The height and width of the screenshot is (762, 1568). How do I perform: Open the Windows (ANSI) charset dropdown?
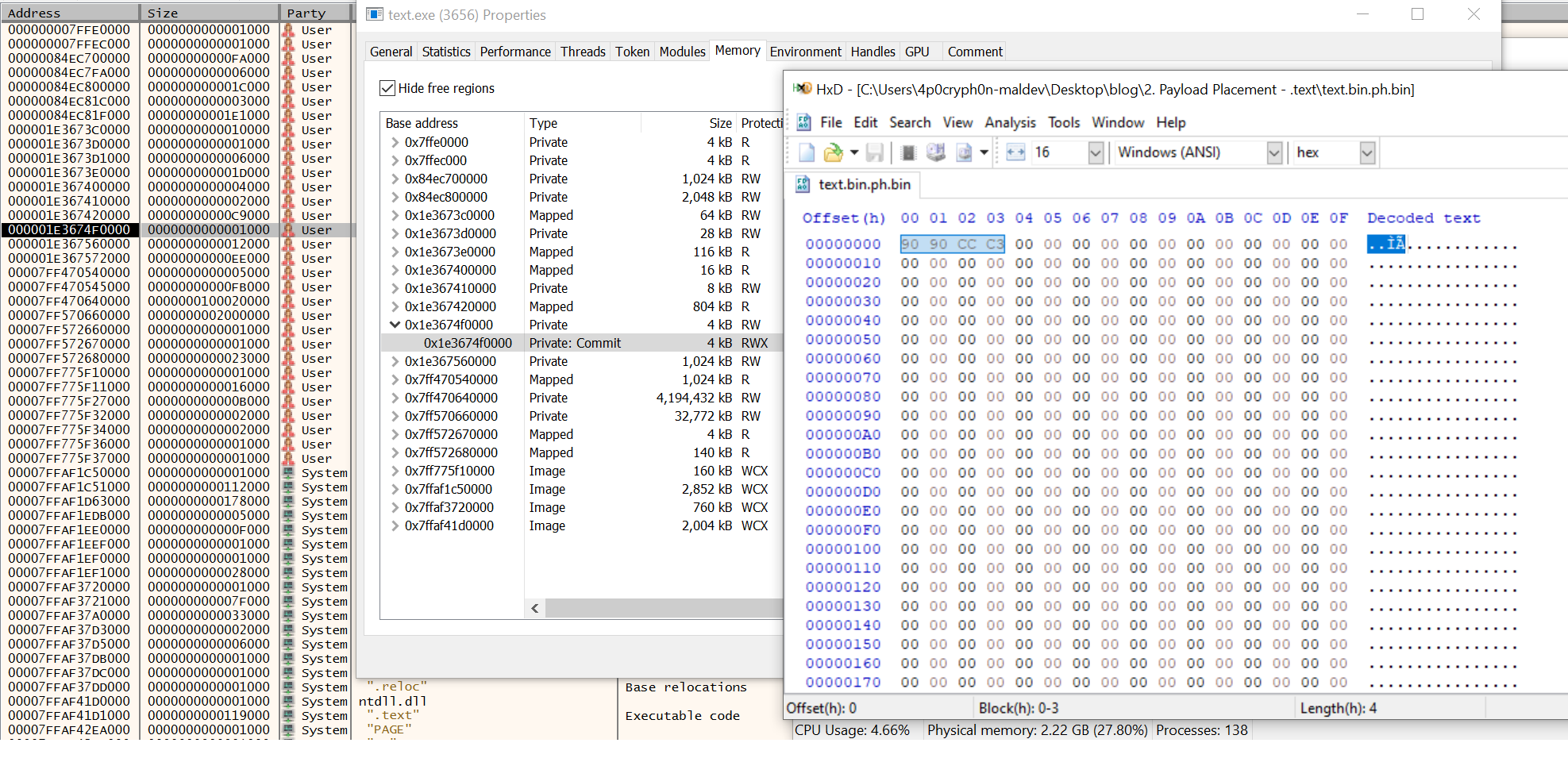(1274, 152)
